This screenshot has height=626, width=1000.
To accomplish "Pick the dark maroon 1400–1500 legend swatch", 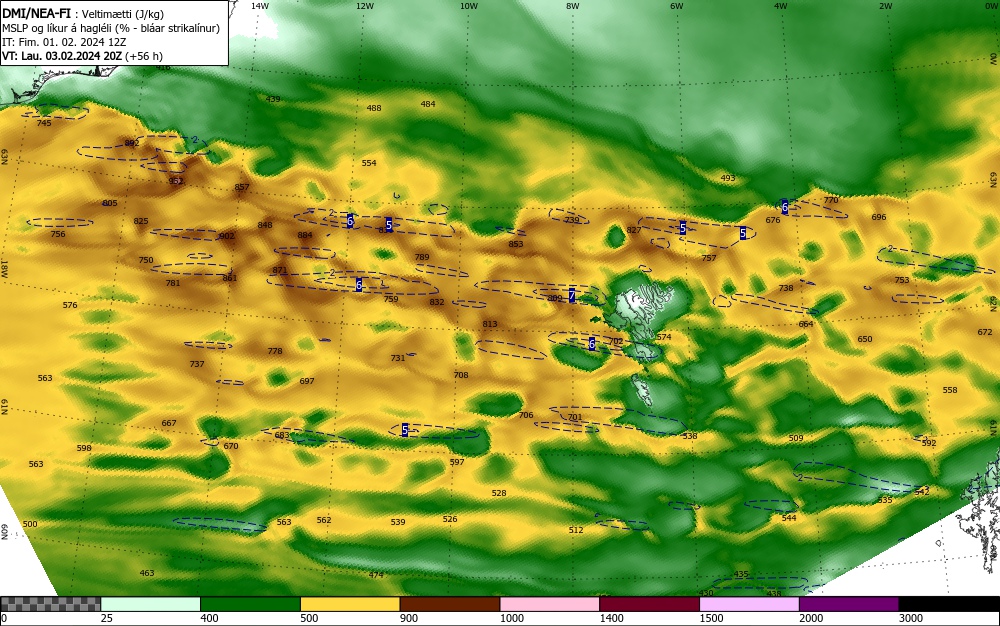I will tap(649, 604).
